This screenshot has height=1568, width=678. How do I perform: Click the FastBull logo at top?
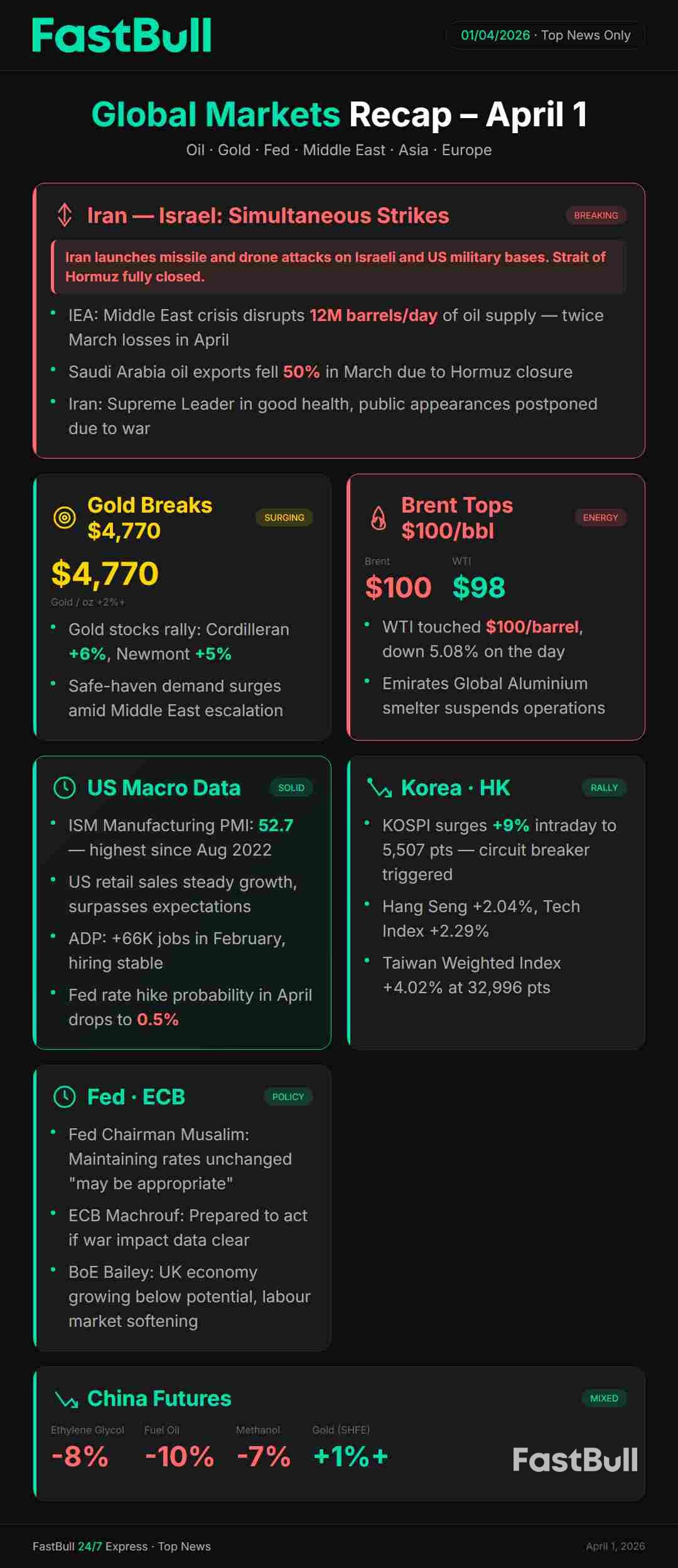coord(122,35)
